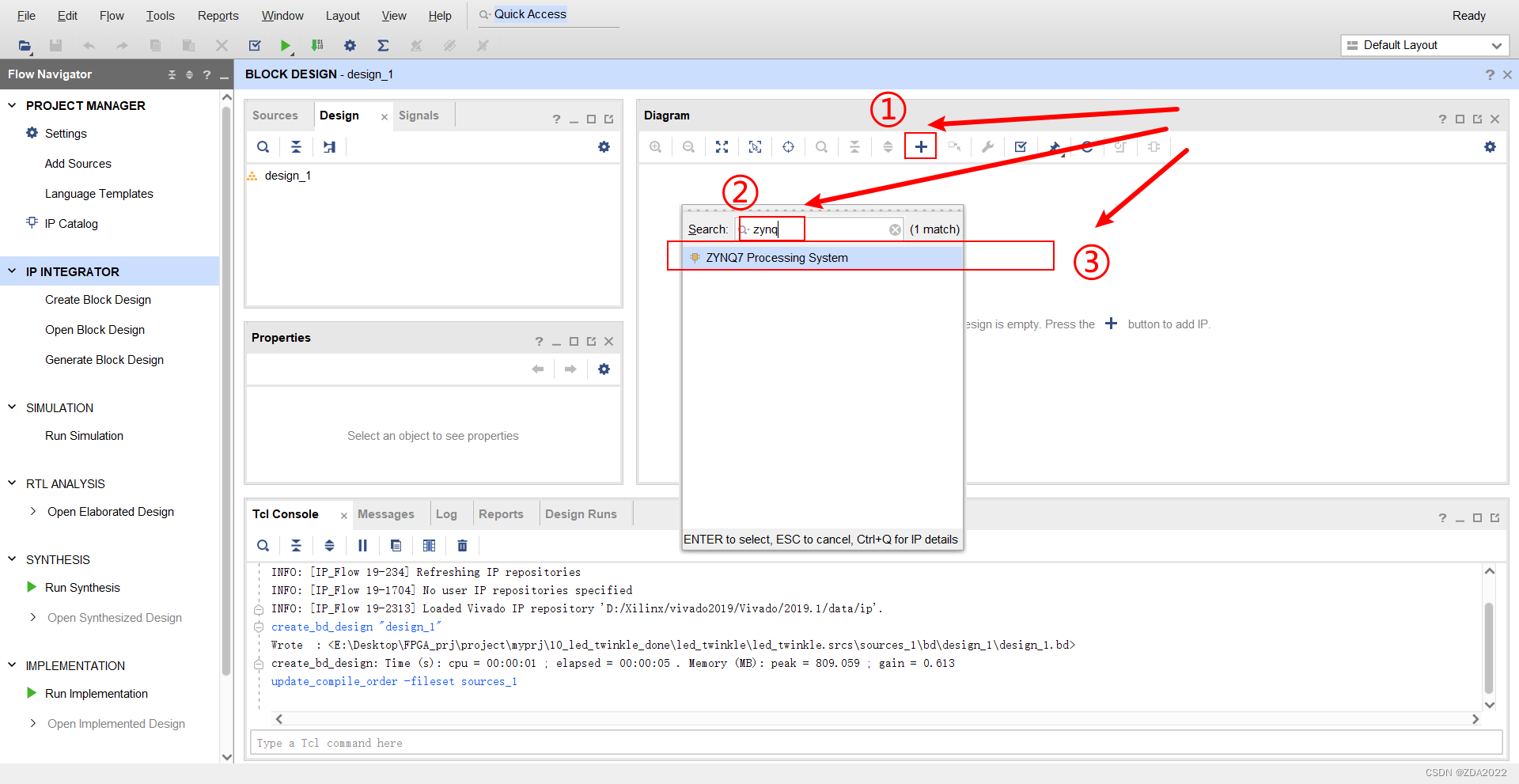Image resolution: width=1519 pixels, height=784 pixels.
Task: Click Run Synthesis
Action: 82,588
